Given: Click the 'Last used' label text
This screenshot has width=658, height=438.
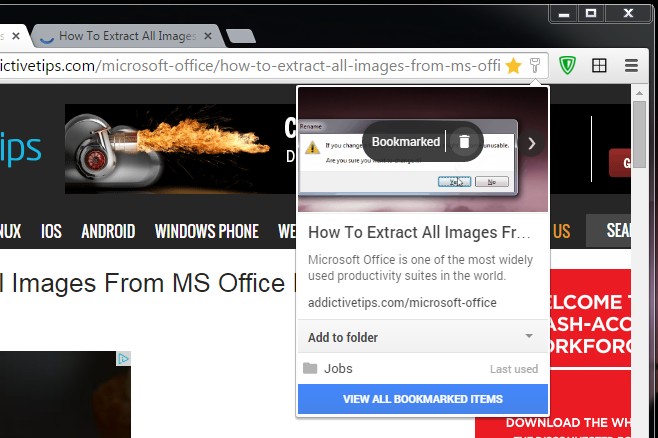Looking at the screenshot, I should click(514, 369).
